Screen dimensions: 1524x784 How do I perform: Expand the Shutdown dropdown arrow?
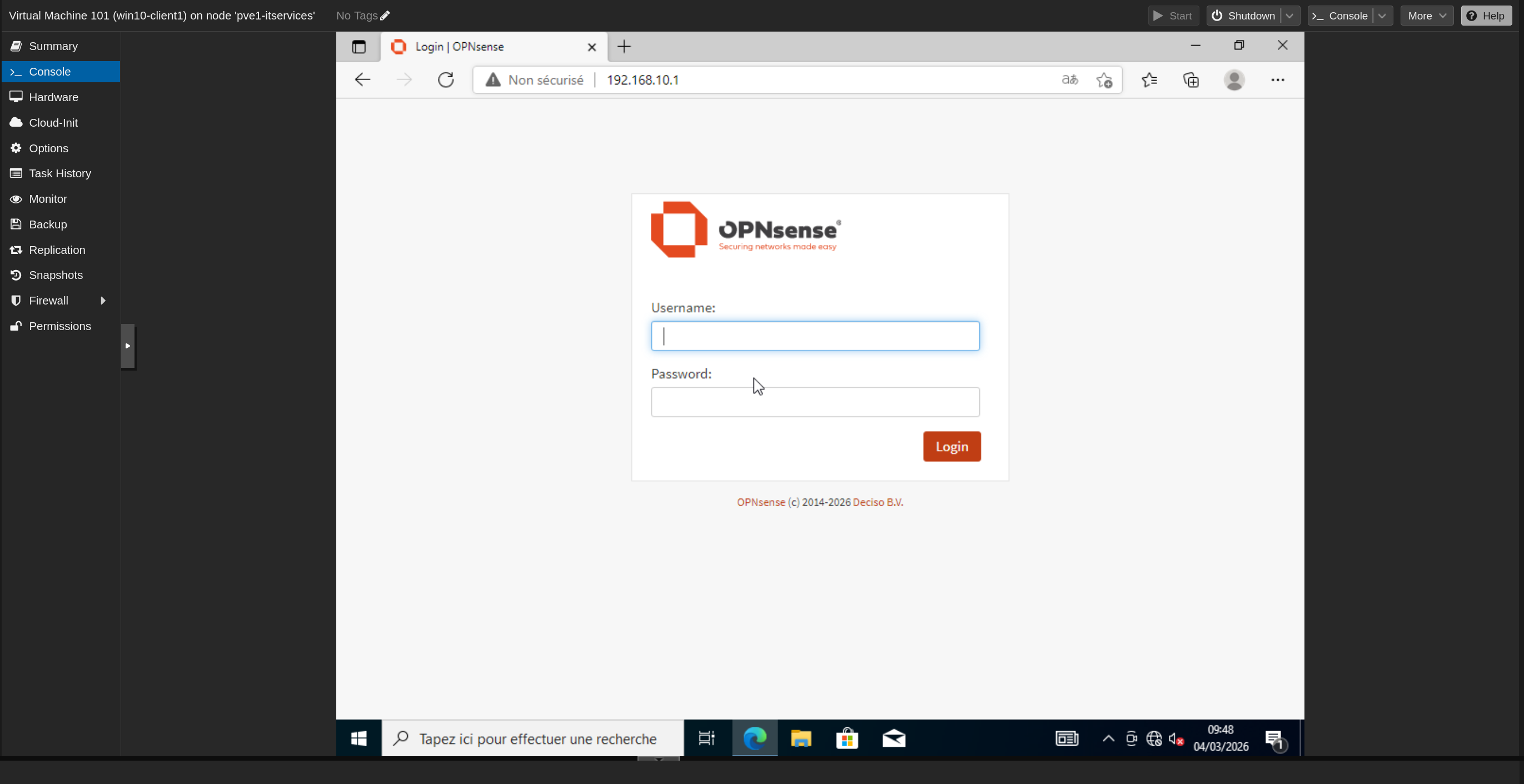point(1289,16)
